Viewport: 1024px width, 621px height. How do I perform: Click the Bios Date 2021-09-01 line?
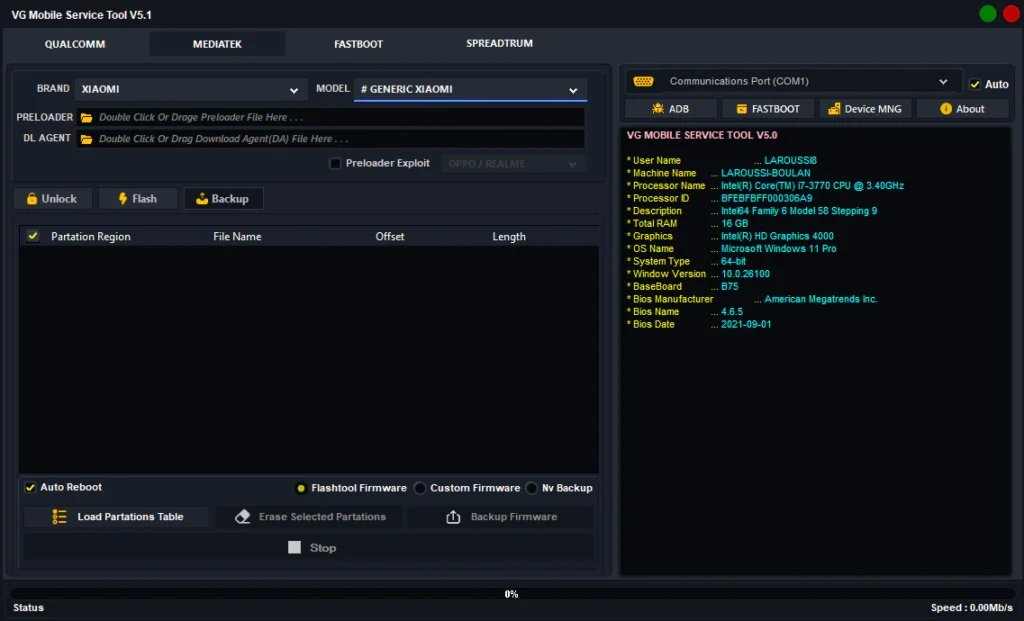[698, 325]
